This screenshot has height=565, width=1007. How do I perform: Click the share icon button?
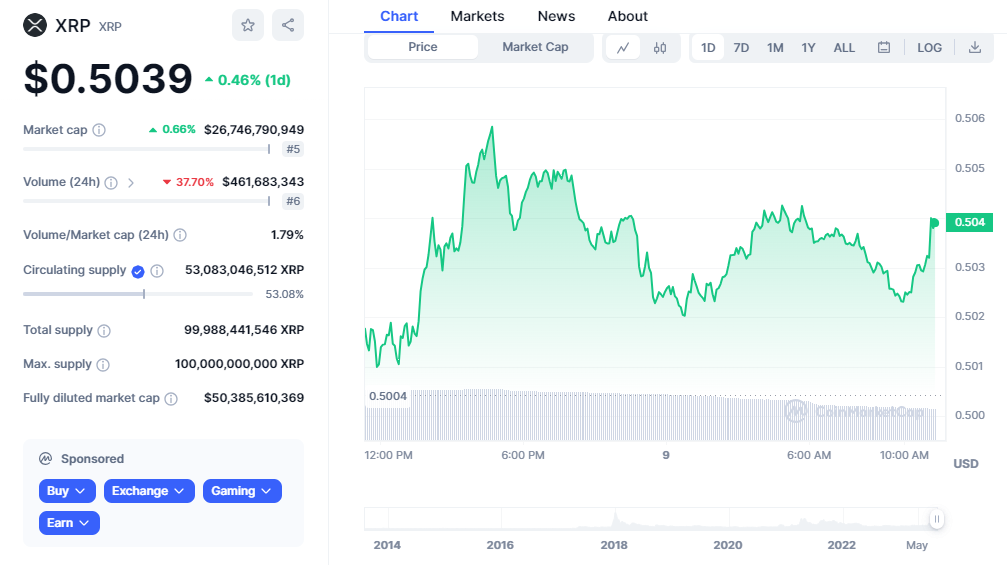tap(288, 25)
